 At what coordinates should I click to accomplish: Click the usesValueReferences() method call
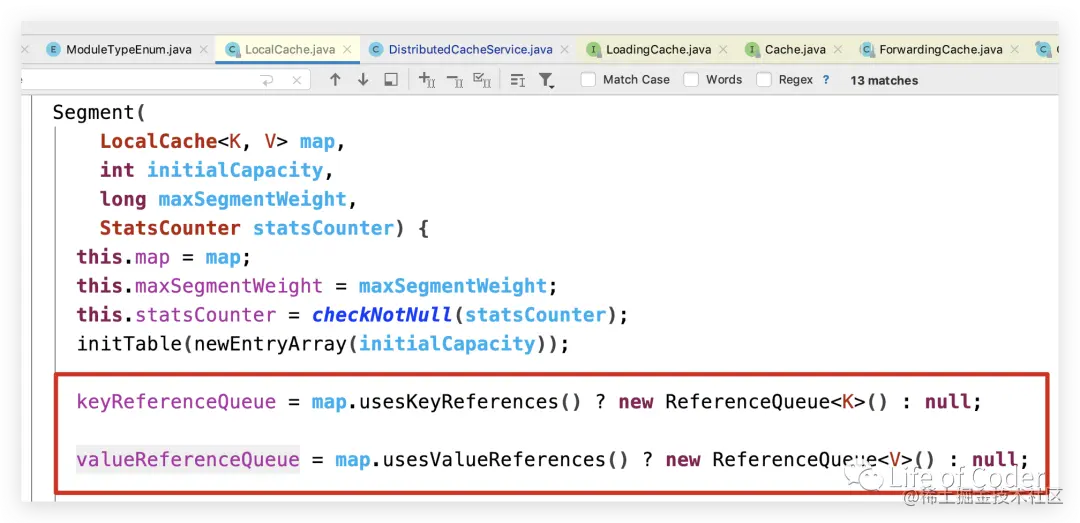click(506, 459)
